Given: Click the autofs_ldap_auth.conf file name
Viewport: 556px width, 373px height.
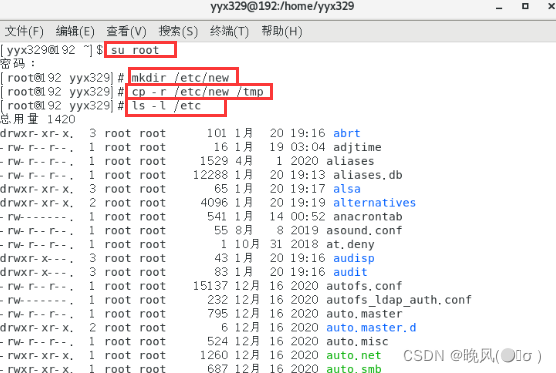Looking at the screenshot, I should [x=399, y=300].
